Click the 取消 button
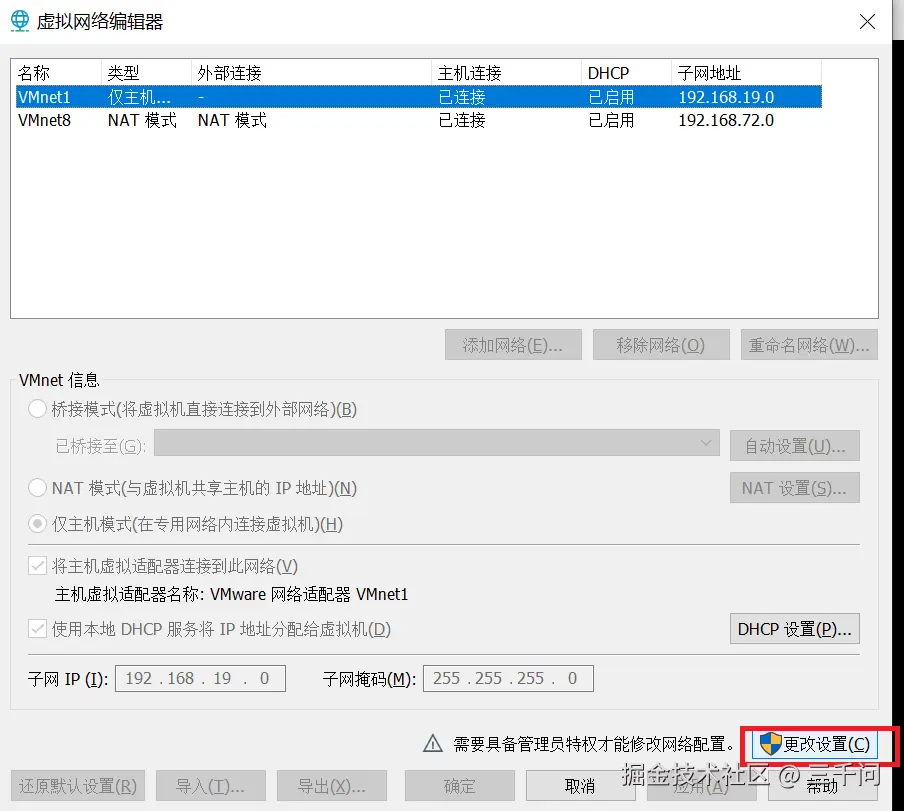The height and width of the screenshot is (811, 904). [x=581, y=786]
